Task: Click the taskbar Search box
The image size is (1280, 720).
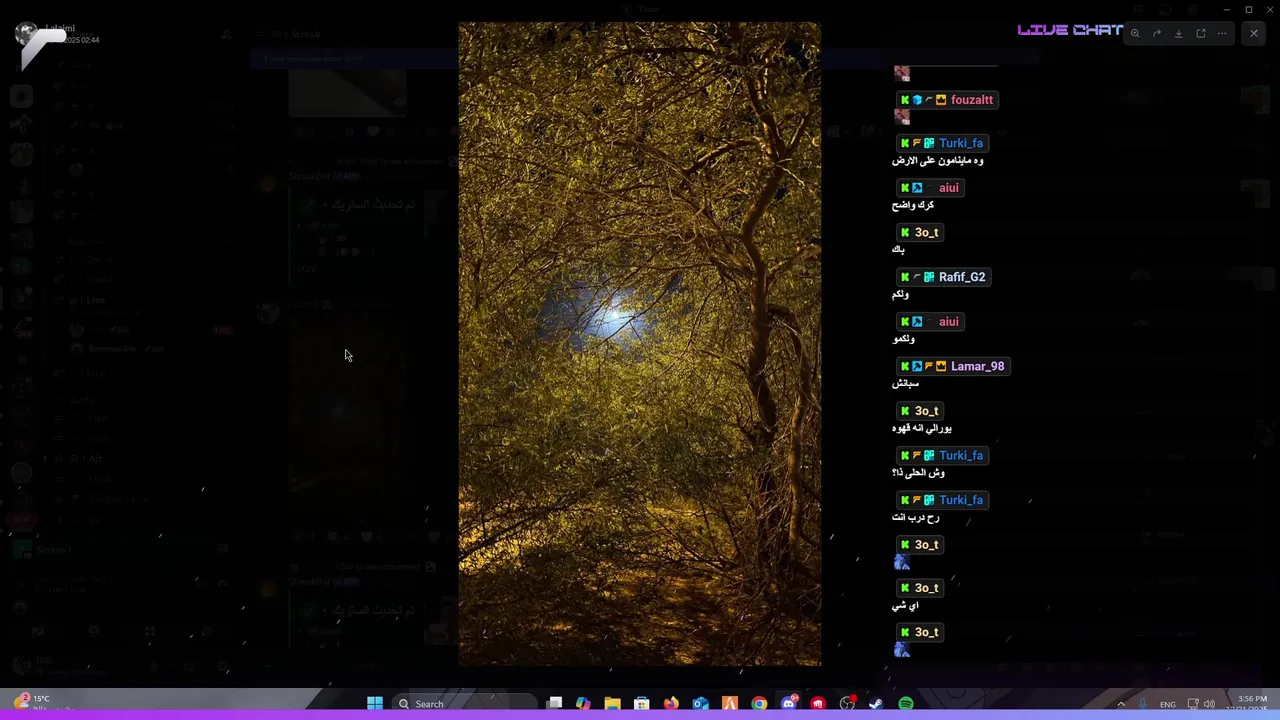Action: pyautogui.click(x=465, y=704)
